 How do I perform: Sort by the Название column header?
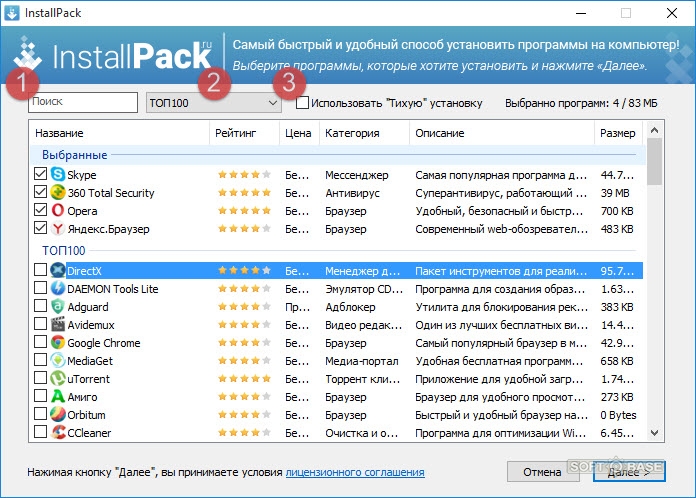coord(119,133)
